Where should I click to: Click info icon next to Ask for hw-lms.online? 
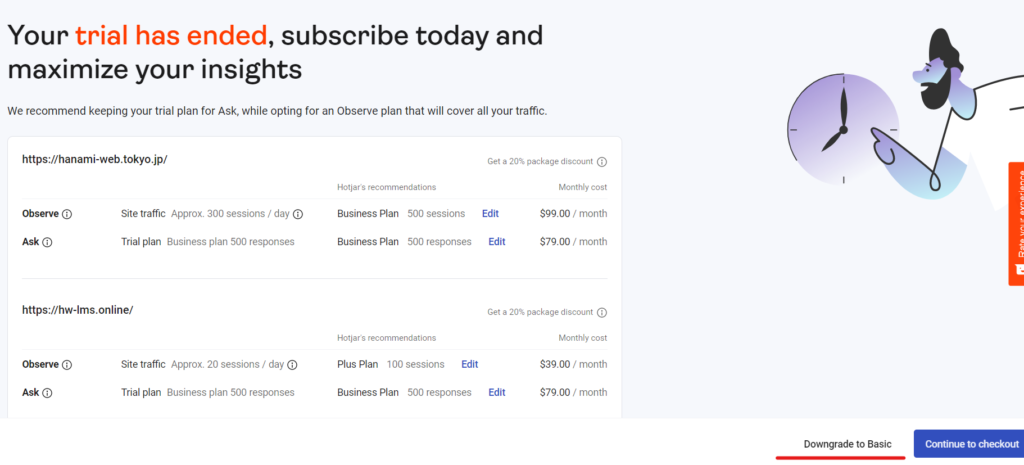click(x=47, y=393)
